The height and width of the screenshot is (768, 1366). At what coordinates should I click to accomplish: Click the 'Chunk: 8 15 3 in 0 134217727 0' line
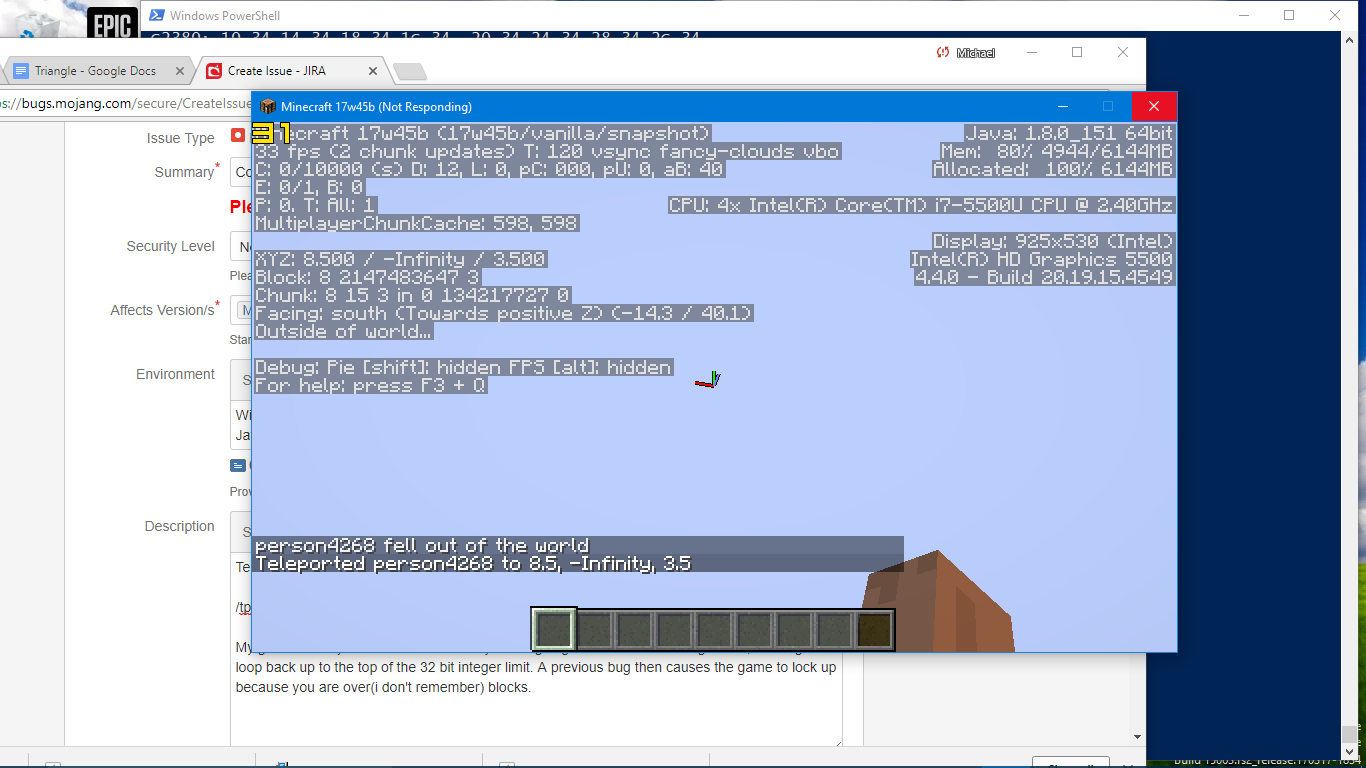coord(412,296)
